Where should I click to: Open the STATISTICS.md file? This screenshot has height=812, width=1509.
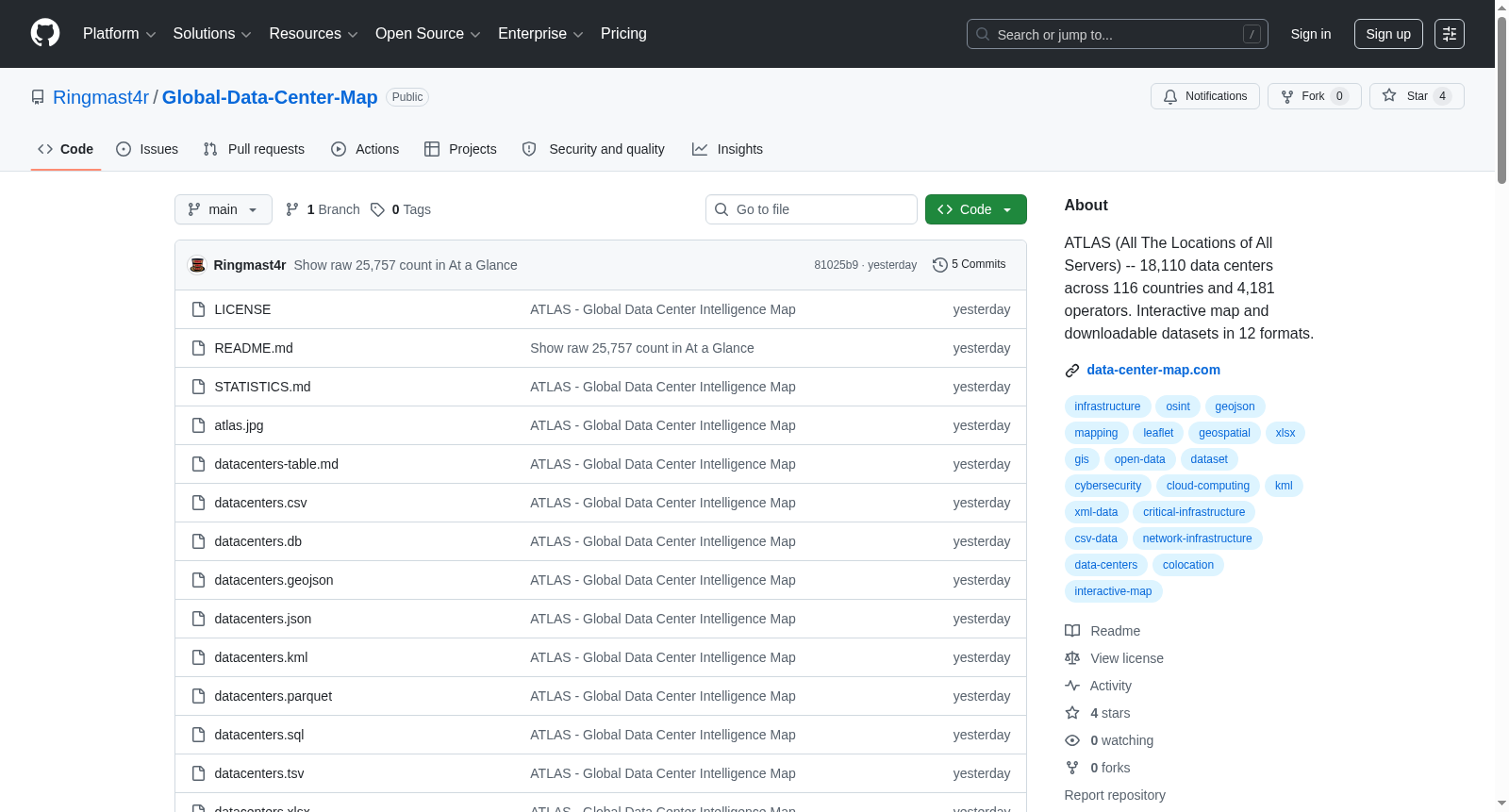click(262, 387)
